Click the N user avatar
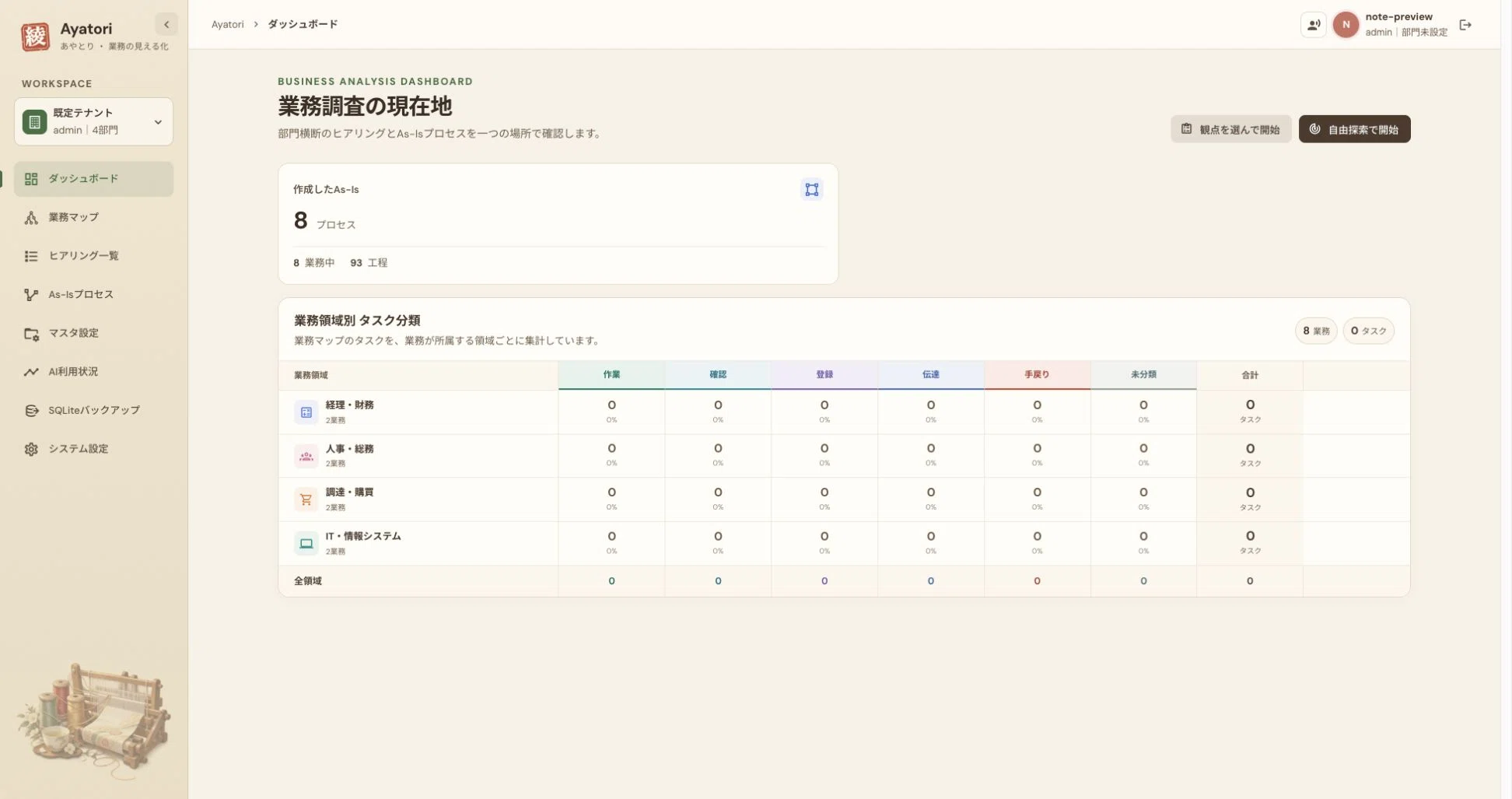The height and width of the screenshot is (799, 1512). [x=1346, y=25]
